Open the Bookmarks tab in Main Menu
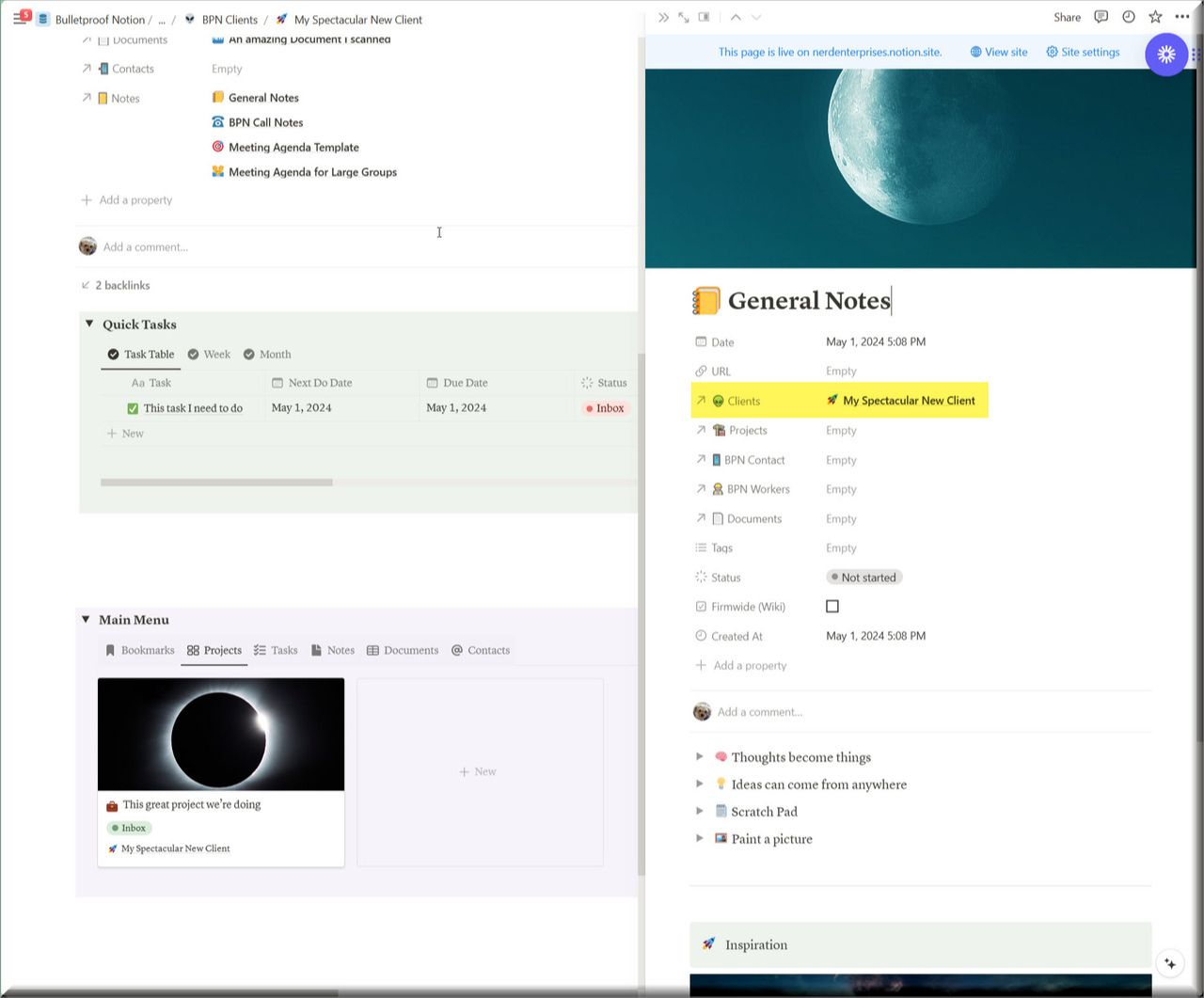The height and width of the screenshot is (998, 1204). [x=139, y=650]
